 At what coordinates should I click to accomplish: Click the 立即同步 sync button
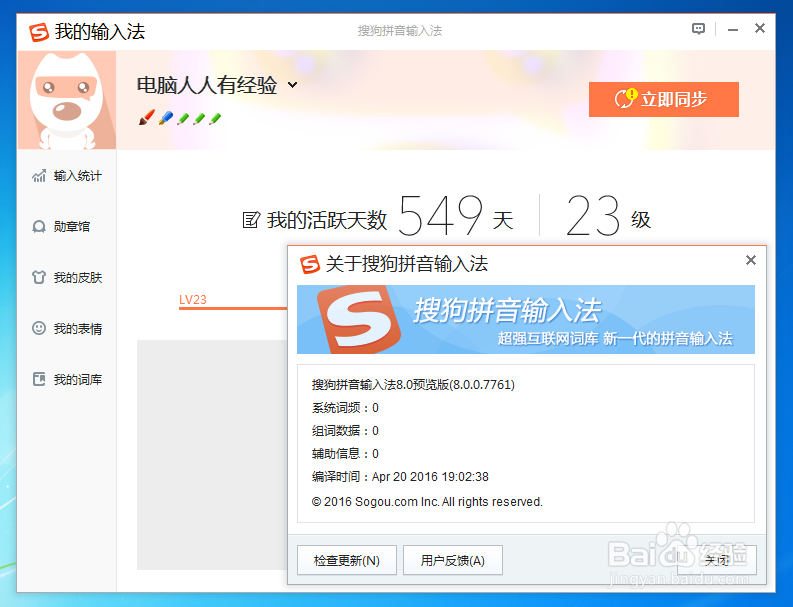pos(664,99)
